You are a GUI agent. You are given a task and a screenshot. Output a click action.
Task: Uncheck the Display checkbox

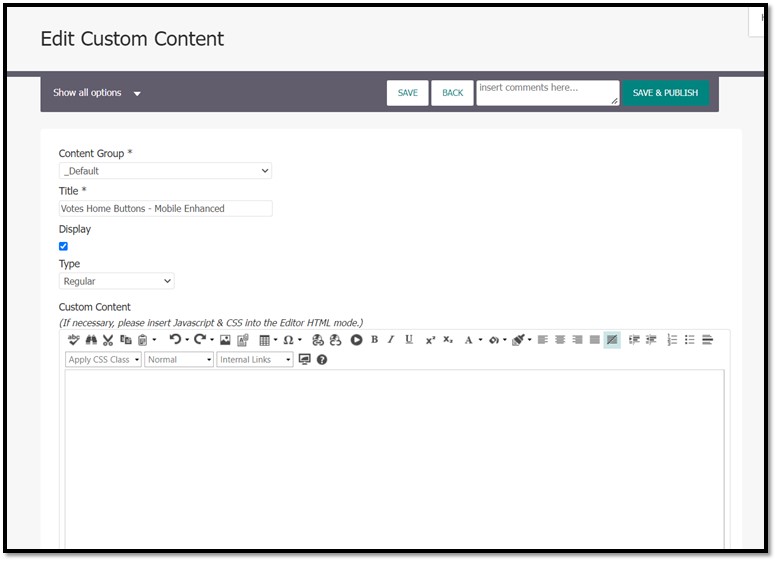click(x=64, y=246)
